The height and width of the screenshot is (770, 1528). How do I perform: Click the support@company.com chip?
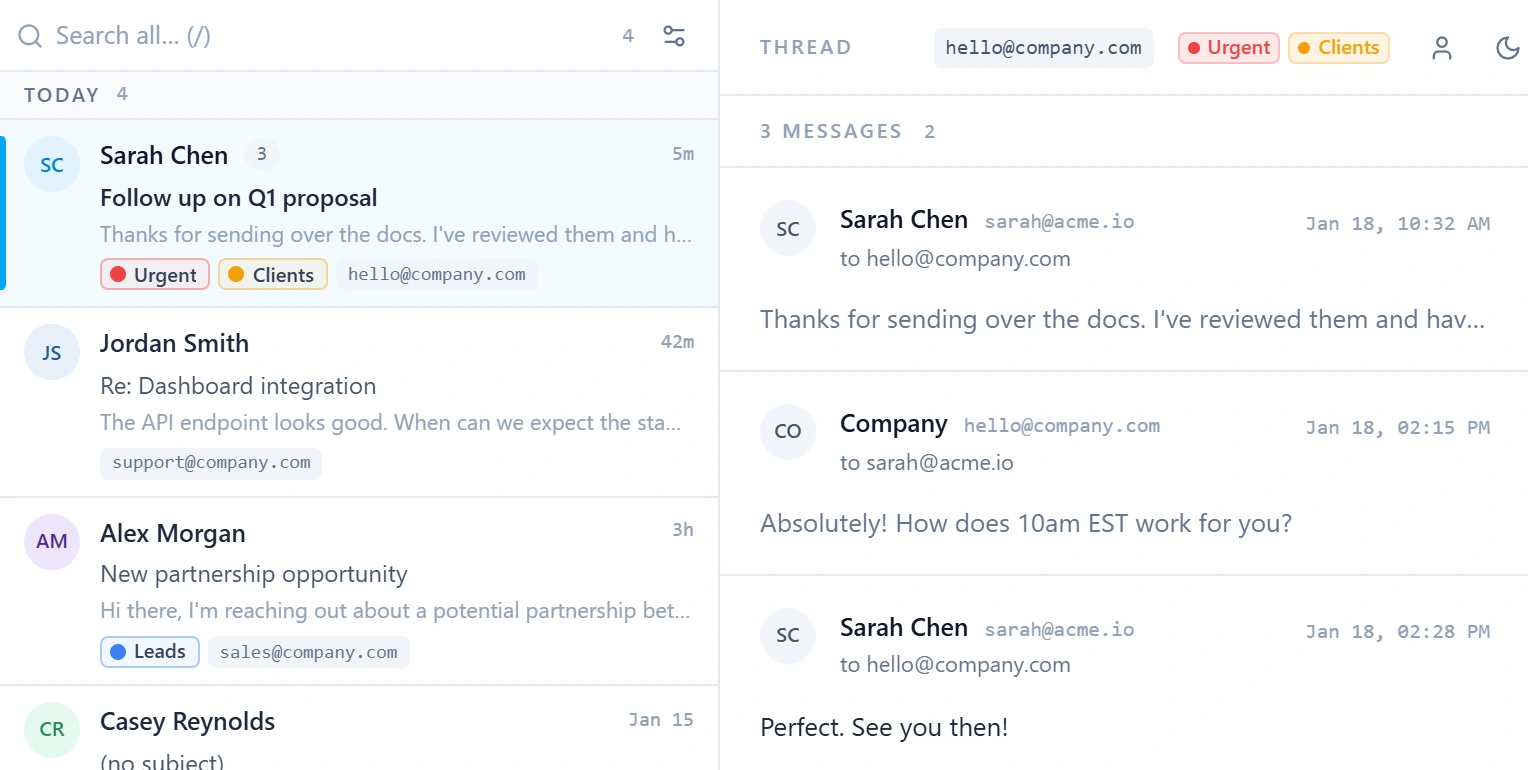tap(211, 463)
